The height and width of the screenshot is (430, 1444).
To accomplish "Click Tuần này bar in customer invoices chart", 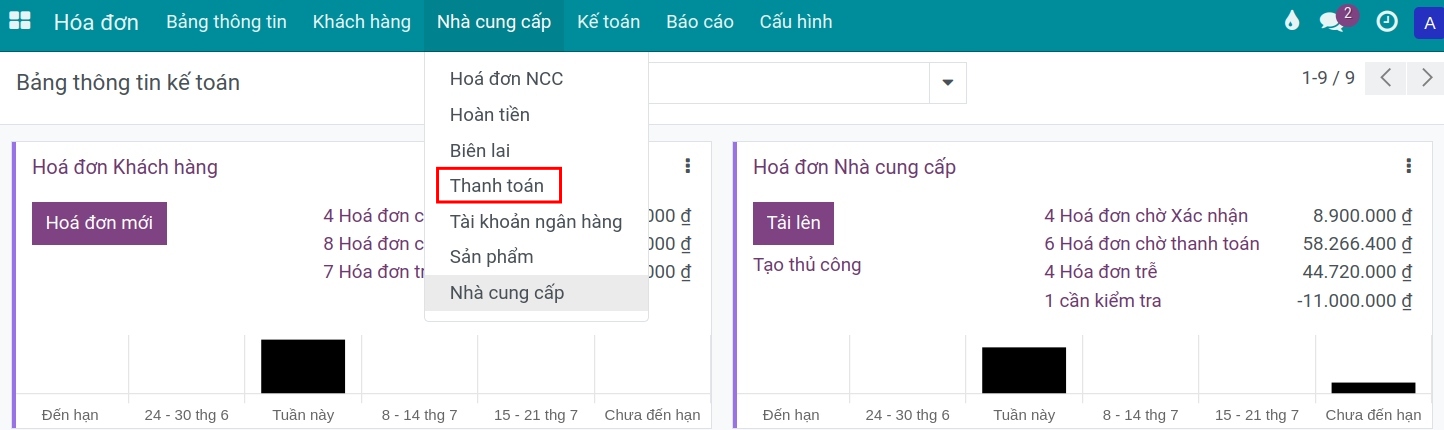I will pos(303,366).
